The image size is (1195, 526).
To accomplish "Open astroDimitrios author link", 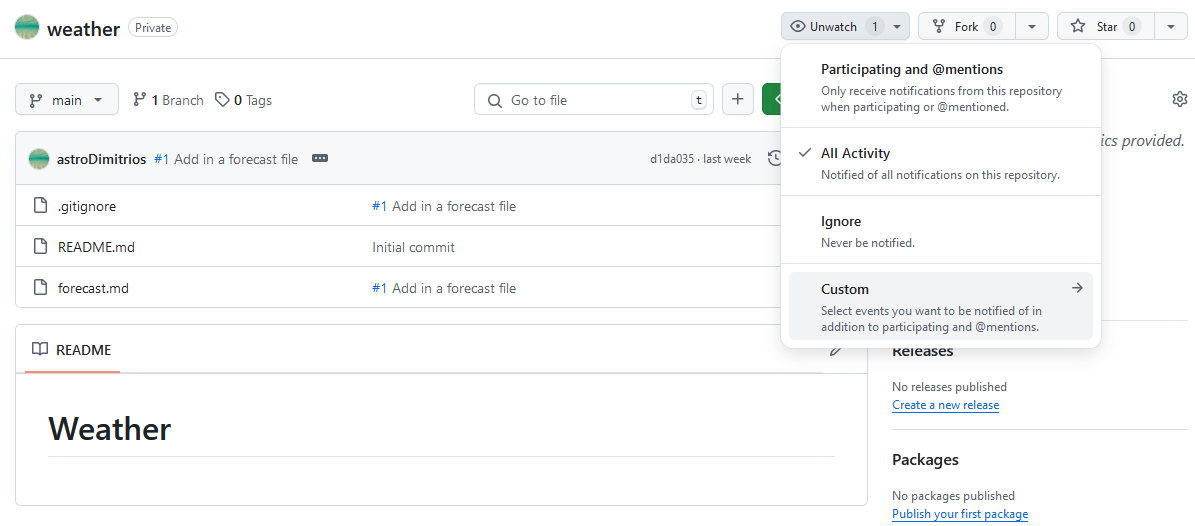I will (101, 159).
